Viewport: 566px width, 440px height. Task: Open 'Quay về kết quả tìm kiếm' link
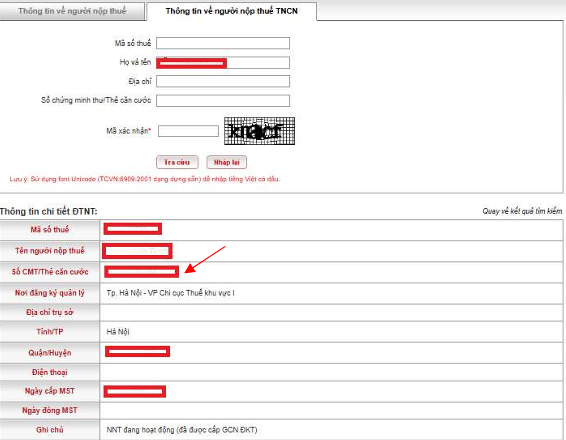522,211
